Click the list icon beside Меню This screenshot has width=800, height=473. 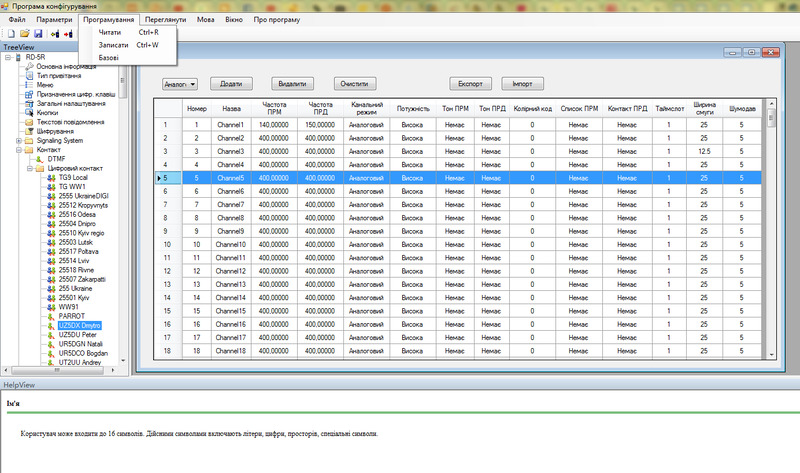point(29,85)
